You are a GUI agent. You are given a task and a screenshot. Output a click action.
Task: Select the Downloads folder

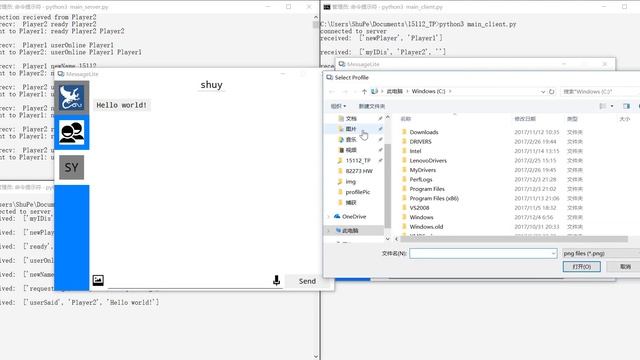[424, 132]
